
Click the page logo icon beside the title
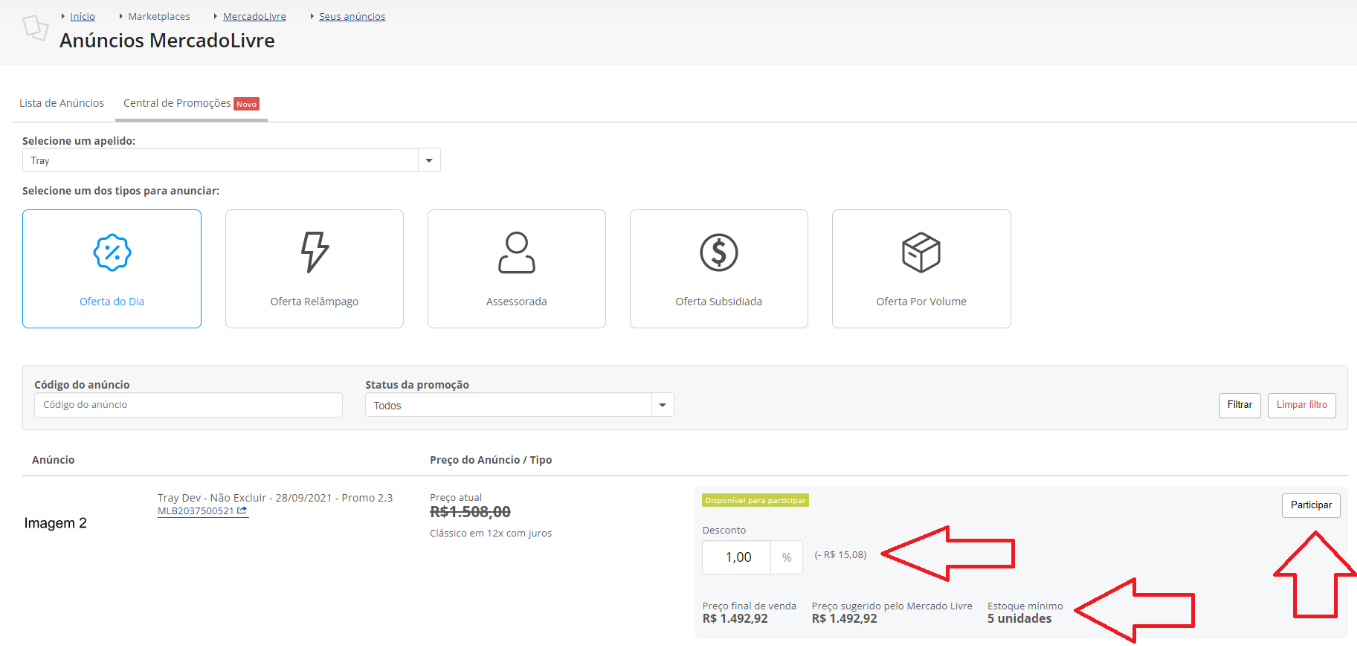35,27
